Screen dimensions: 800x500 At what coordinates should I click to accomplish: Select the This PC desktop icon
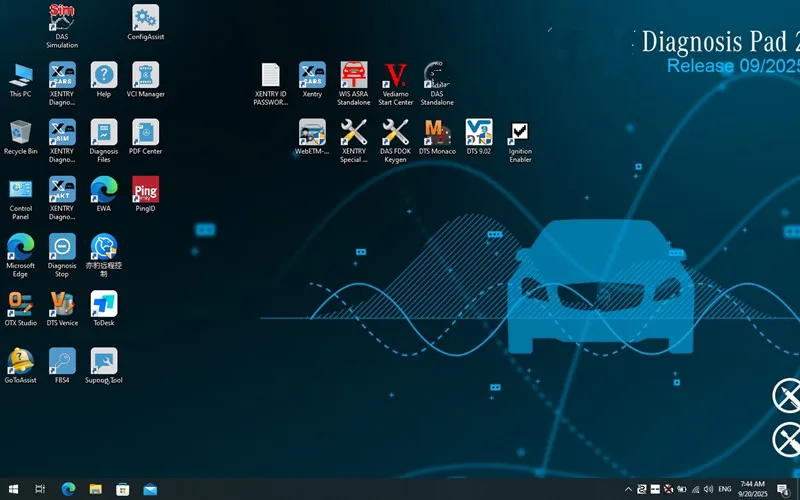[20, 80]
